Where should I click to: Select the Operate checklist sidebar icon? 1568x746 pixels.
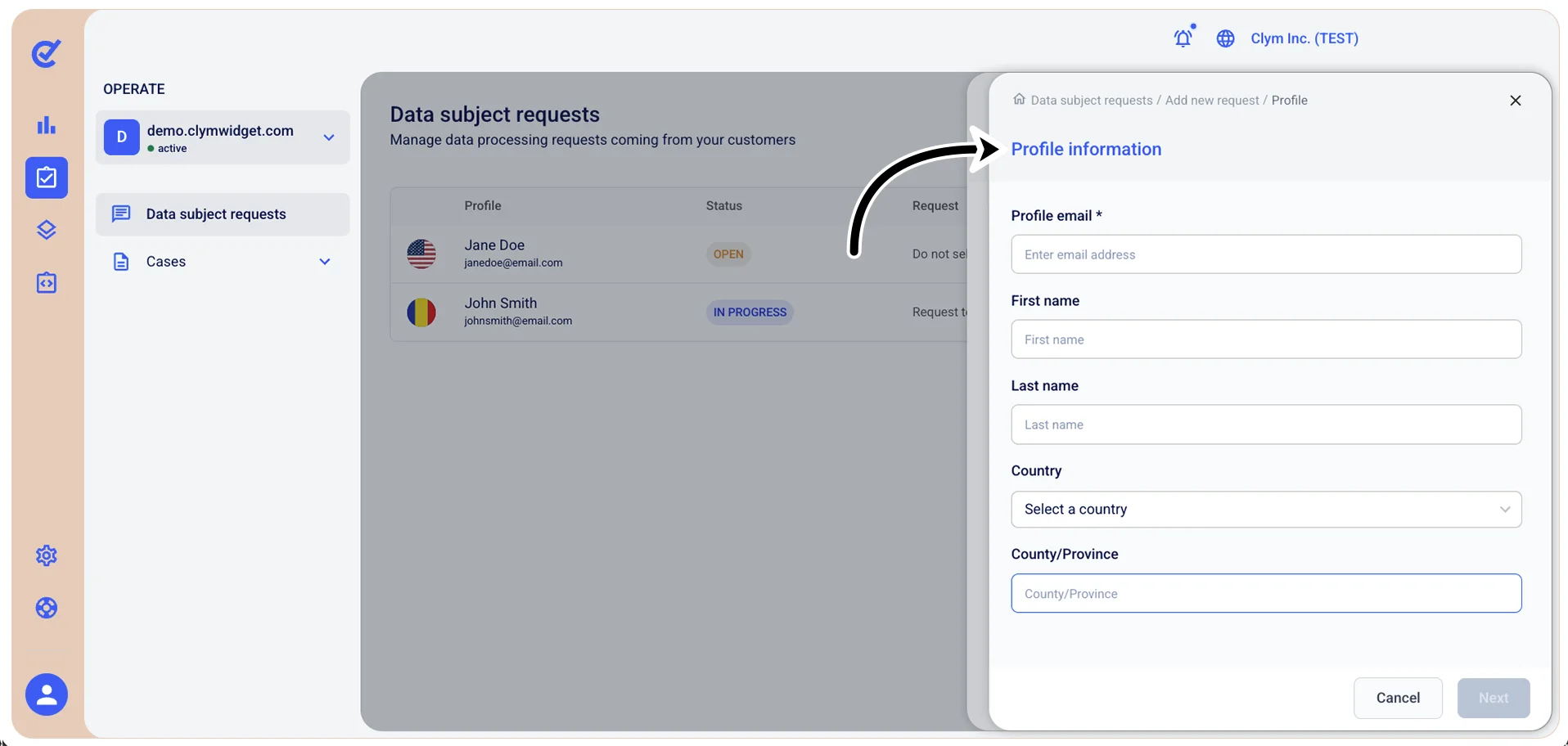(47, 178)
